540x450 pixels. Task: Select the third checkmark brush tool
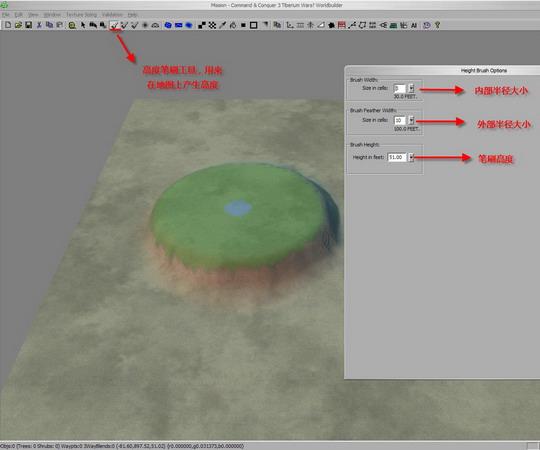(135, 25)
